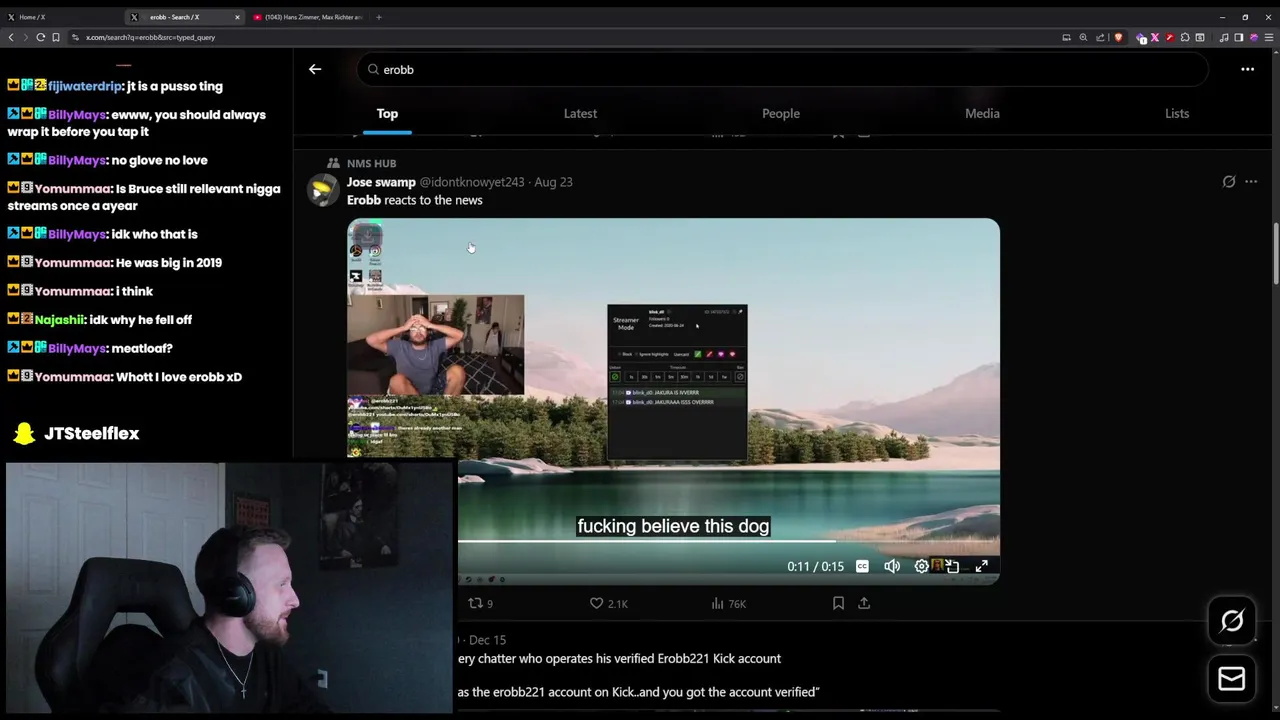Open Jose swamp's profile name link
This screenshot has height=720, width=1280.
tap(381, 182)
